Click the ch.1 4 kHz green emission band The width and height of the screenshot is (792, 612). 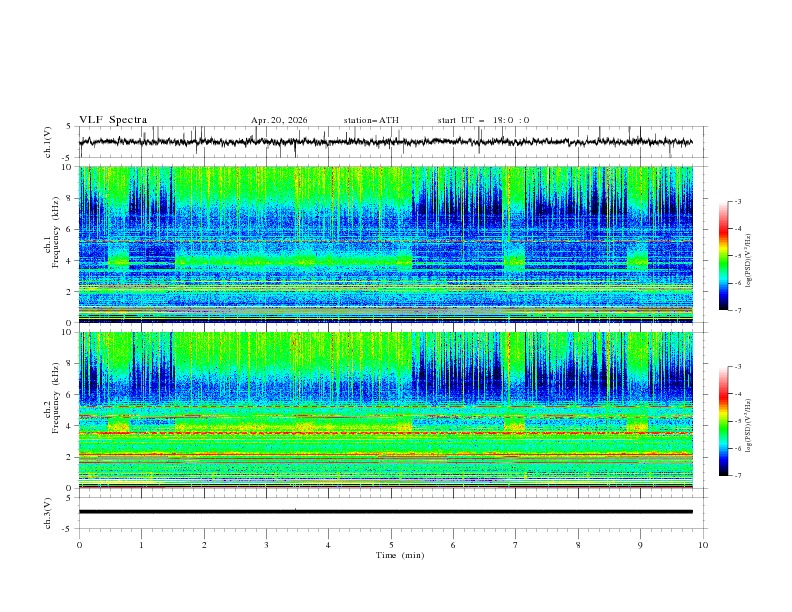tap(293, 261)
